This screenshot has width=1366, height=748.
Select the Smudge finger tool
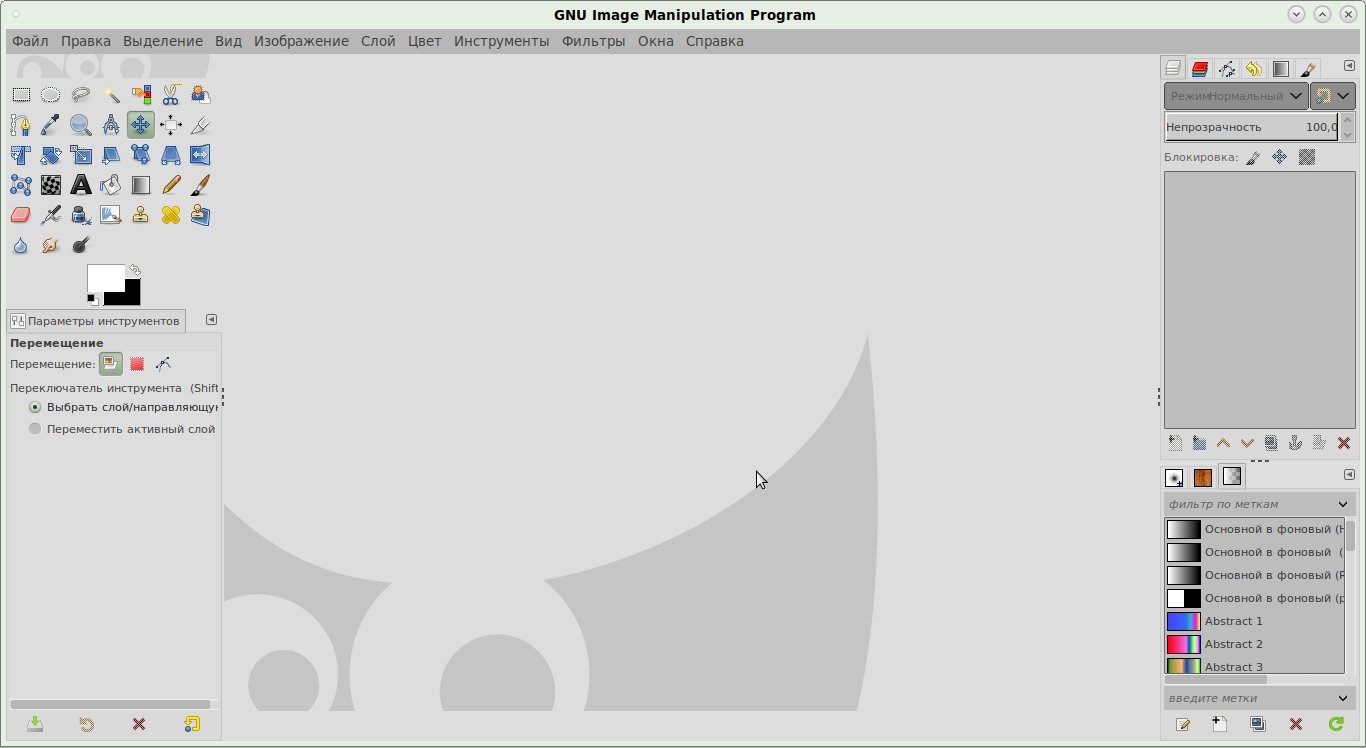(51, 245)
